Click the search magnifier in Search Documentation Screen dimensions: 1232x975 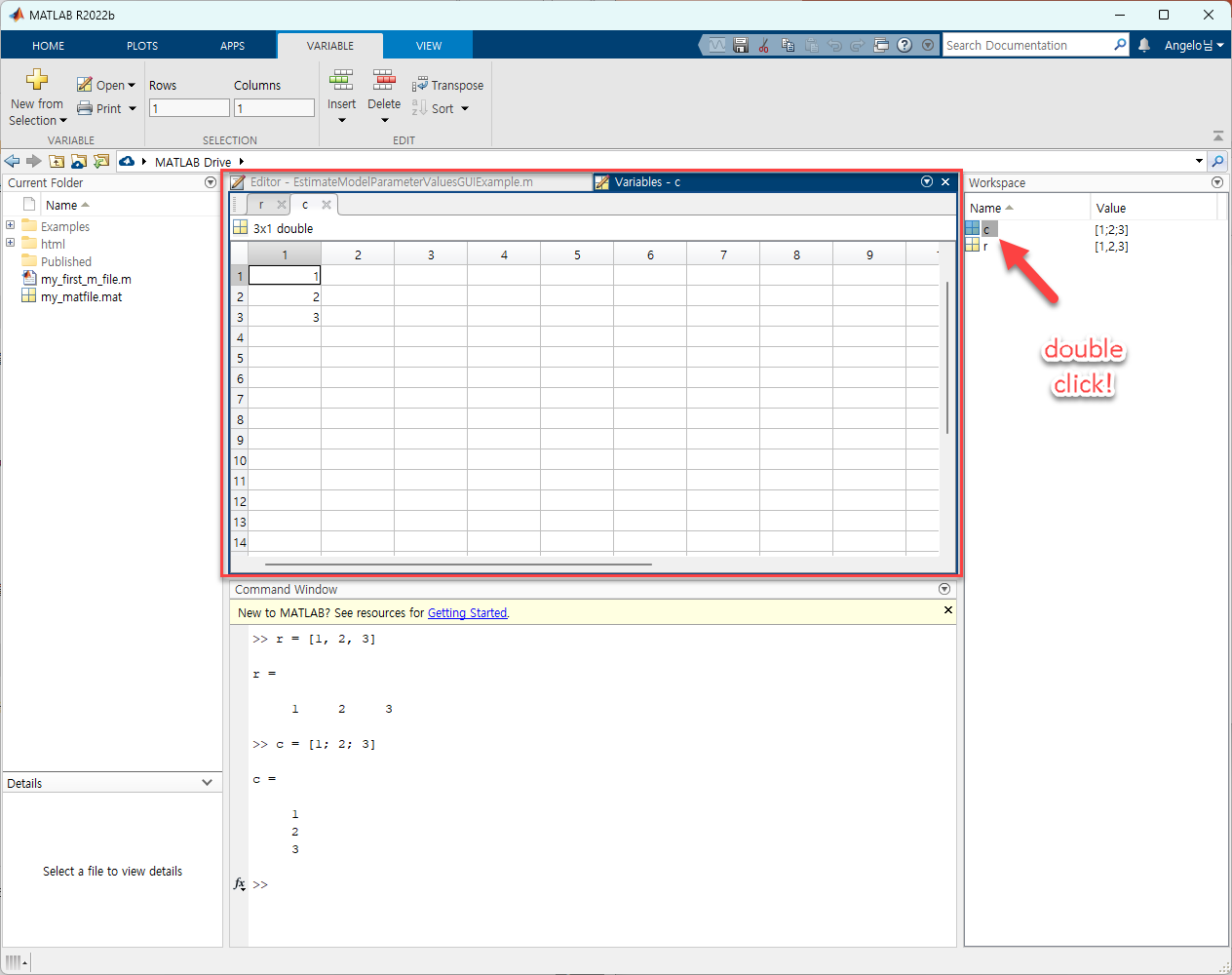1120,45
